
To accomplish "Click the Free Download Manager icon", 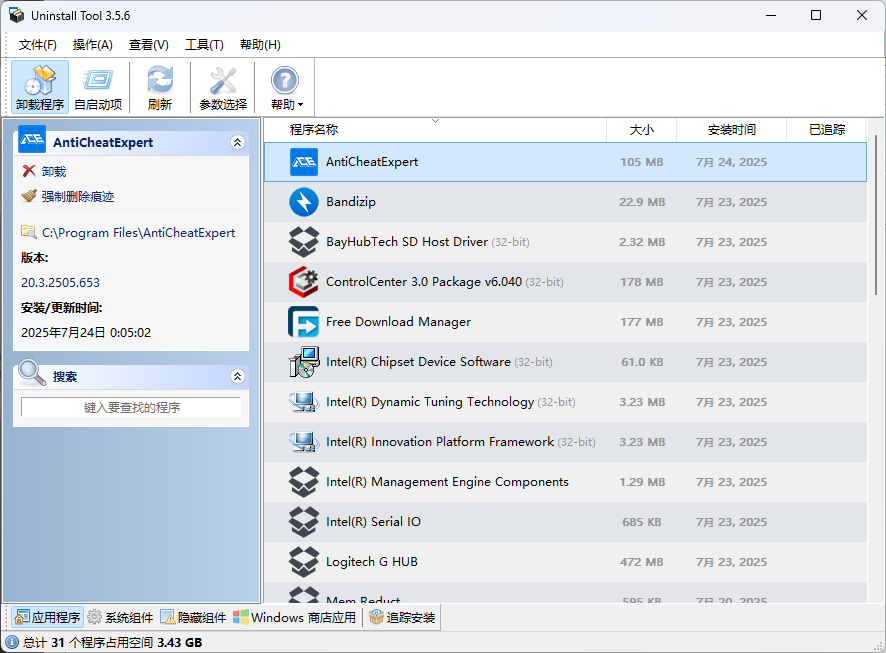I will click(304, 322).
